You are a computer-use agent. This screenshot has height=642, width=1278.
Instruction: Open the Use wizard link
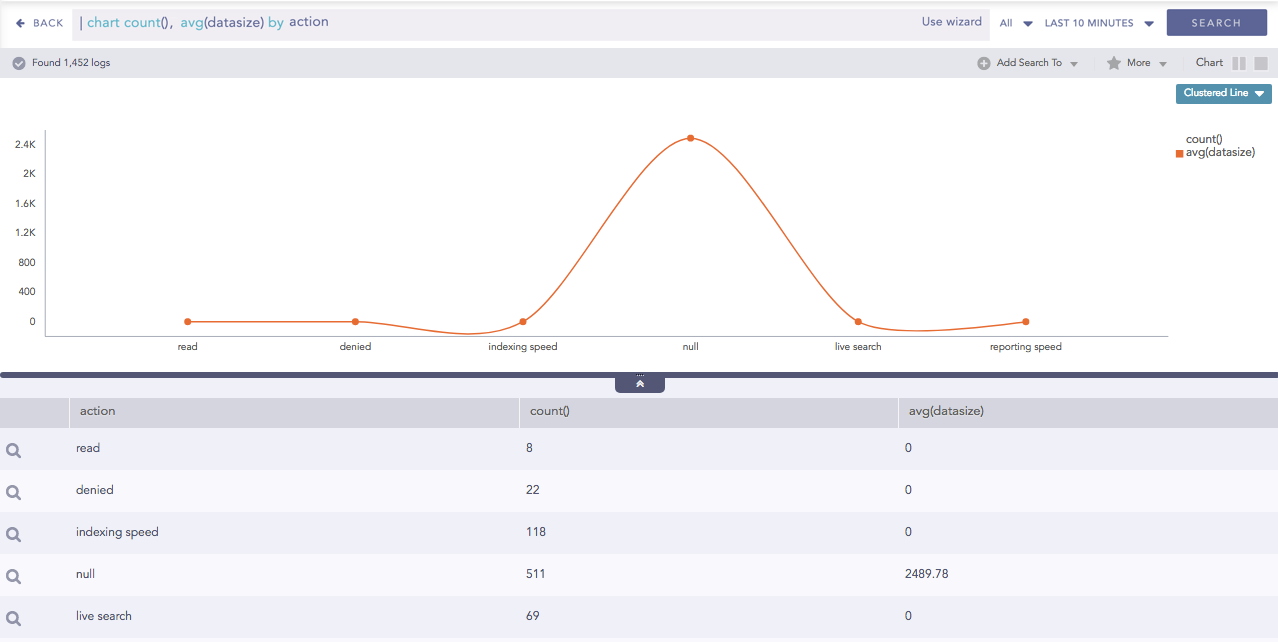pos(950,21)
